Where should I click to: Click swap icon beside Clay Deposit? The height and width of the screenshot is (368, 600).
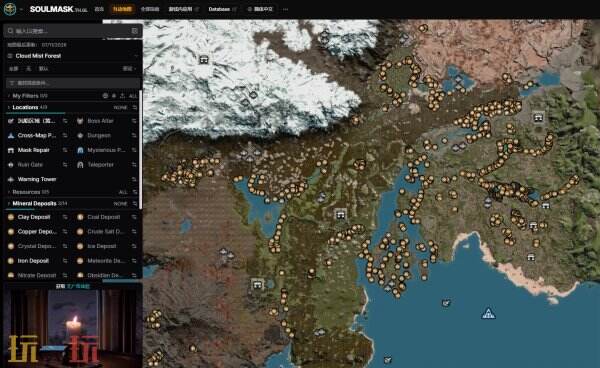pos(65,217)
